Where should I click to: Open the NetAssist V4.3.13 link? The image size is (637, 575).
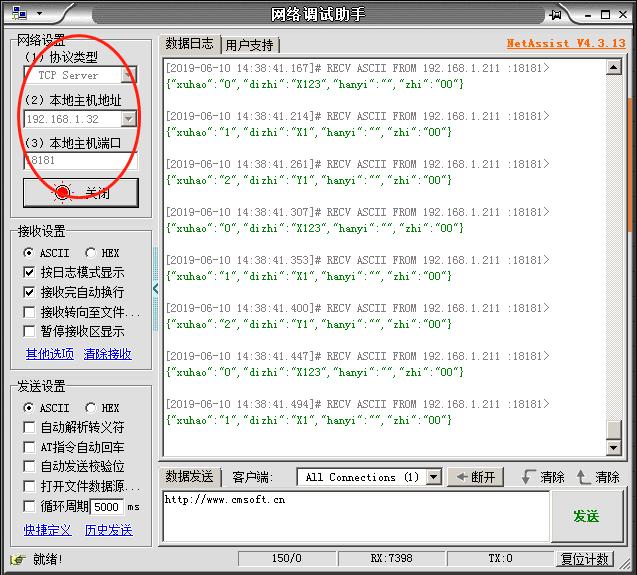pos(566,43)
